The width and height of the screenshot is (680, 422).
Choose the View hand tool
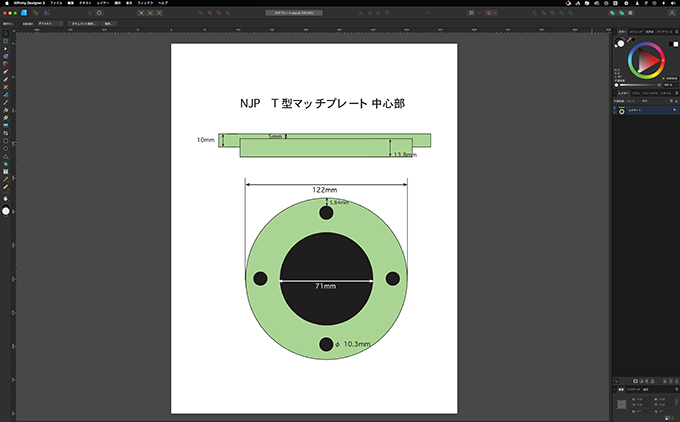pyautogui.click(x=5, y=197)
